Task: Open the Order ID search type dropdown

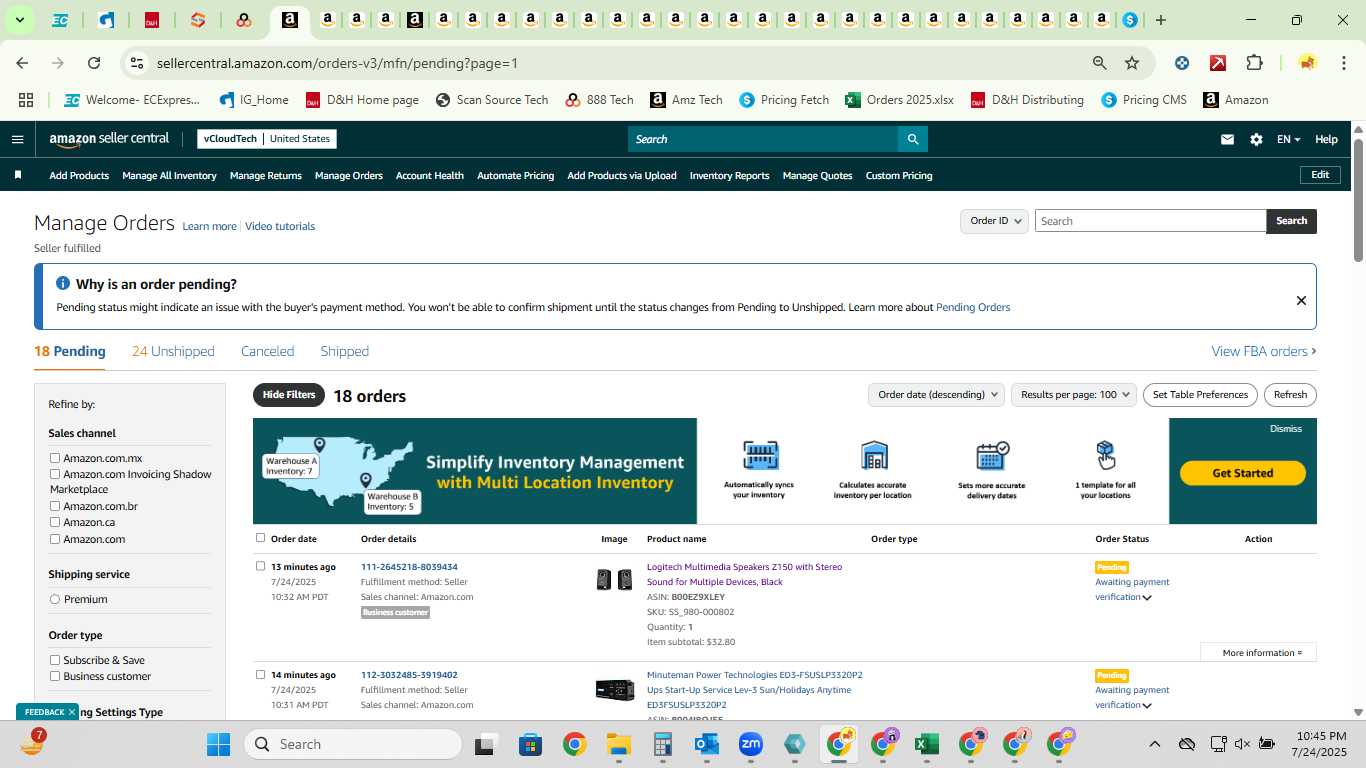Action: pos(995,221)
